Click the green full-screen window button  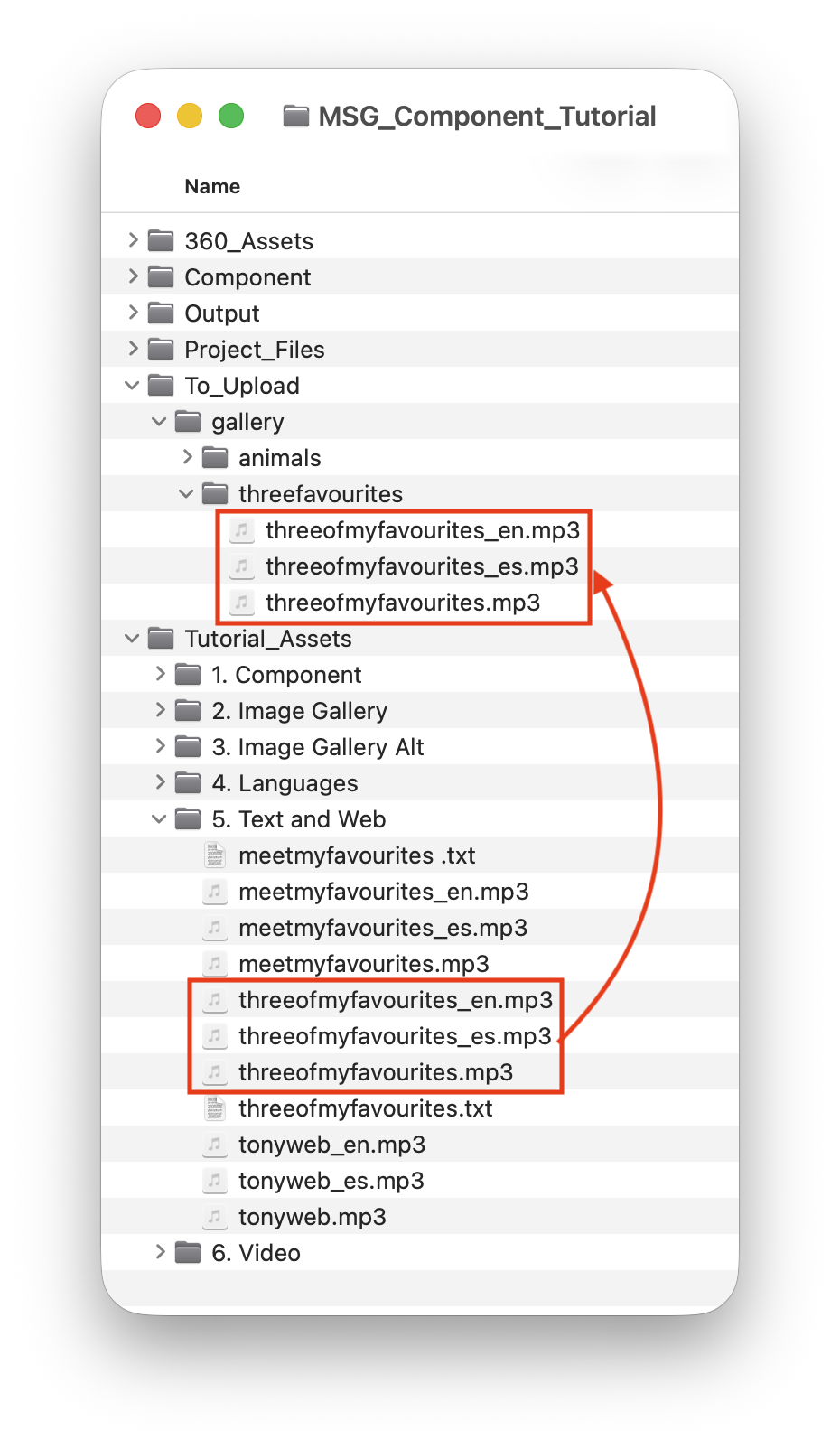click(231, 116)
